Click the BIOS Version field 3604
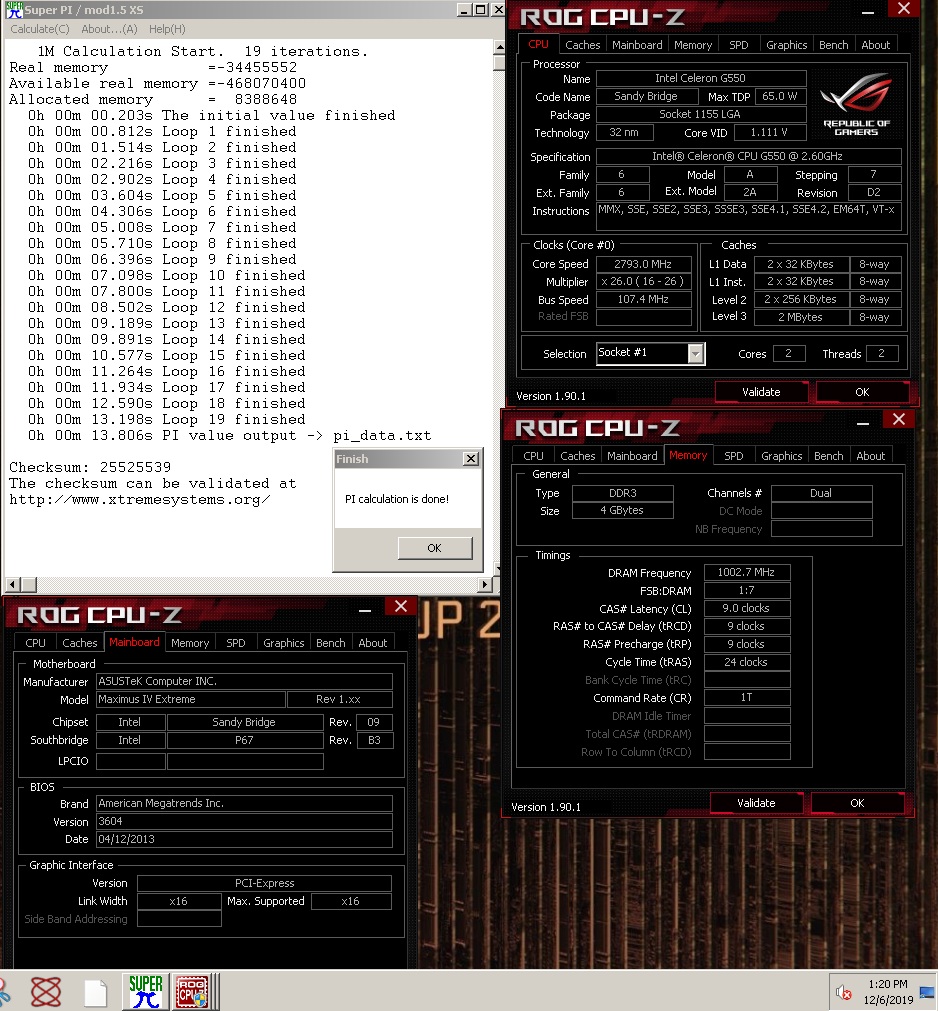The width and height of the screenshot is (938, 1011). tap(244, 821)
